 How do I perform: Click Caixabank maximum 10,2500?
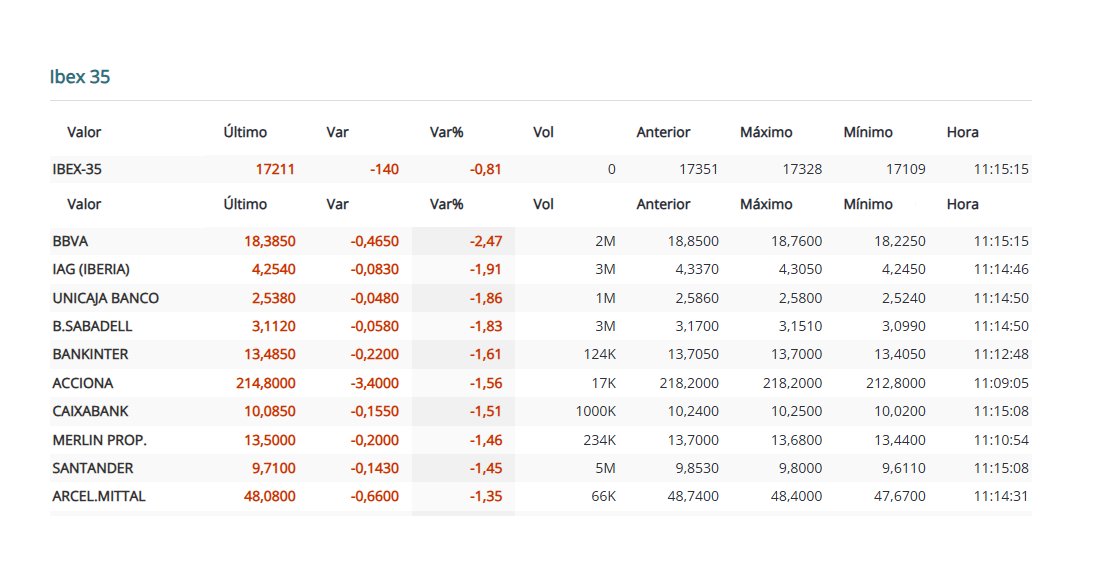(796, 411)
